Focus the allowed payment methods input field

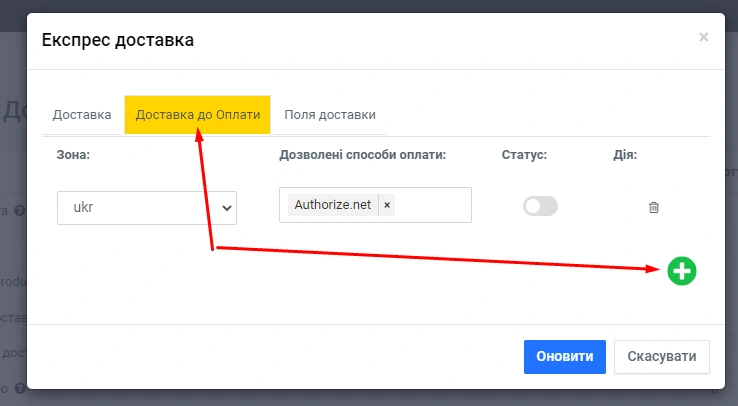[x=432, y=205]
